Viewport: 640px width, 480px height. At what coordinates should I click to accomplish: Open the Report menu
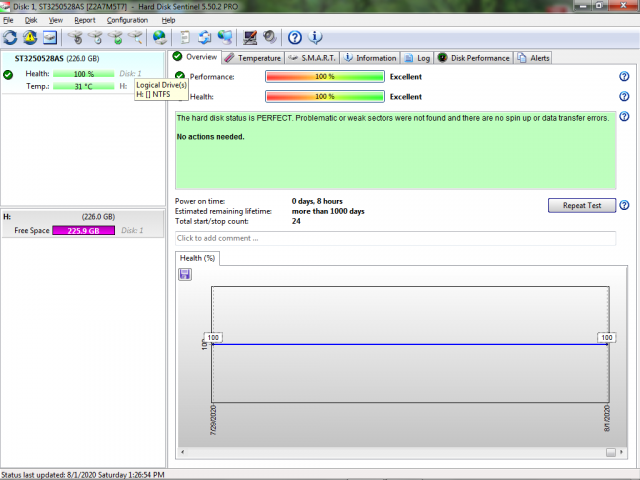(x=85, y=20)
